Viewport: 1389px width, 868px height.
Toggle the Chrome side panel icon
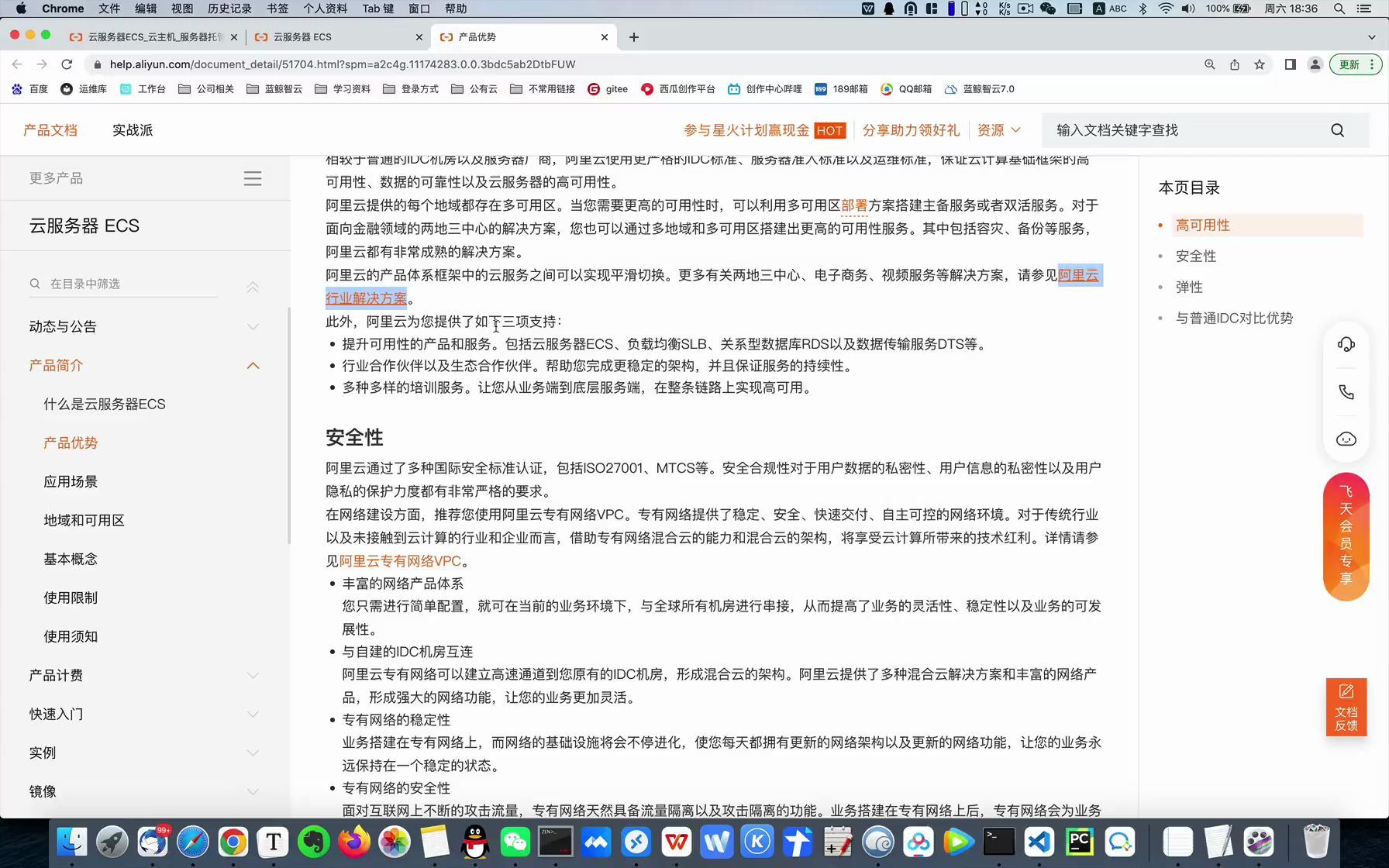click(1290, 64)
